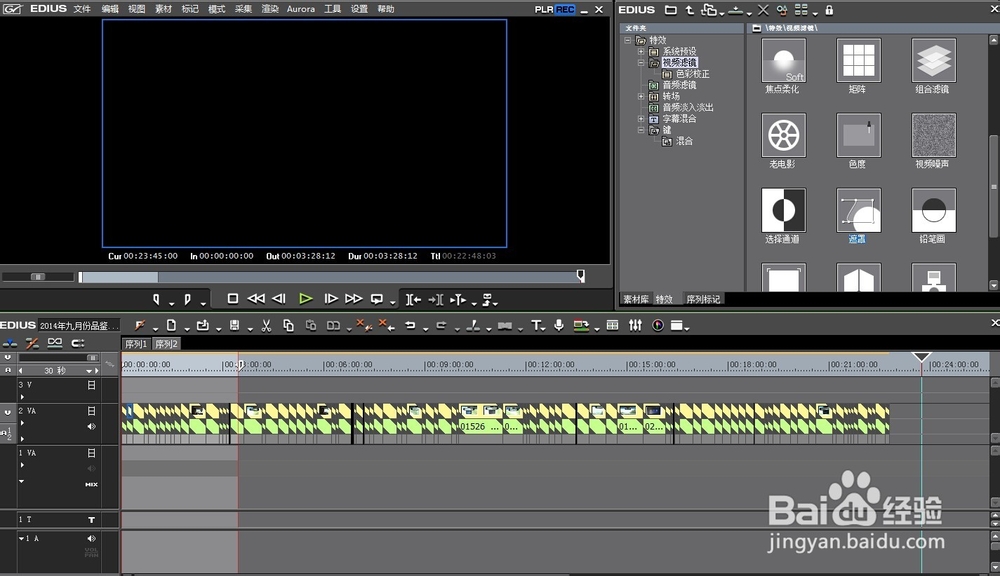1000x576 pixels.
Task: Click the redo arrow icon
Action: pos(441,325)
